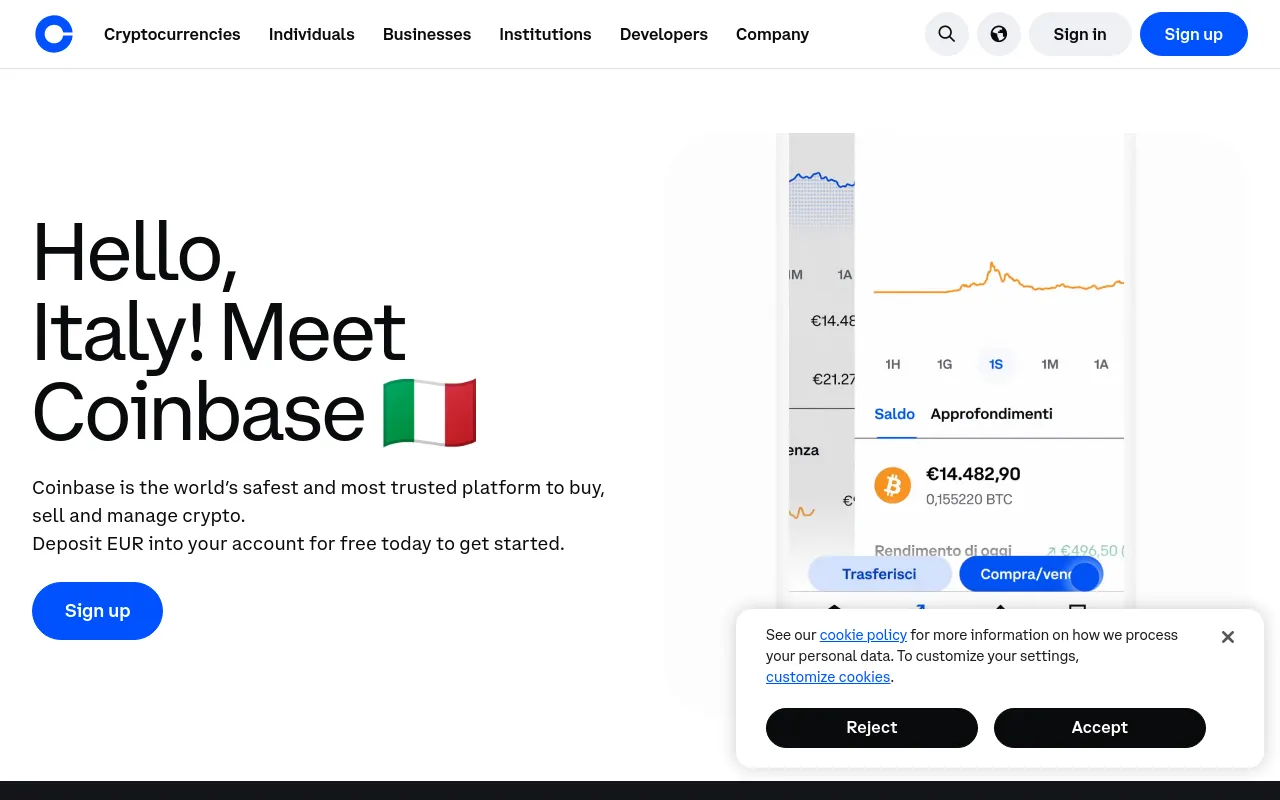
Task: Open the search icon in the navigation bar
Action: pyautogui.click(x=946, y=33)
